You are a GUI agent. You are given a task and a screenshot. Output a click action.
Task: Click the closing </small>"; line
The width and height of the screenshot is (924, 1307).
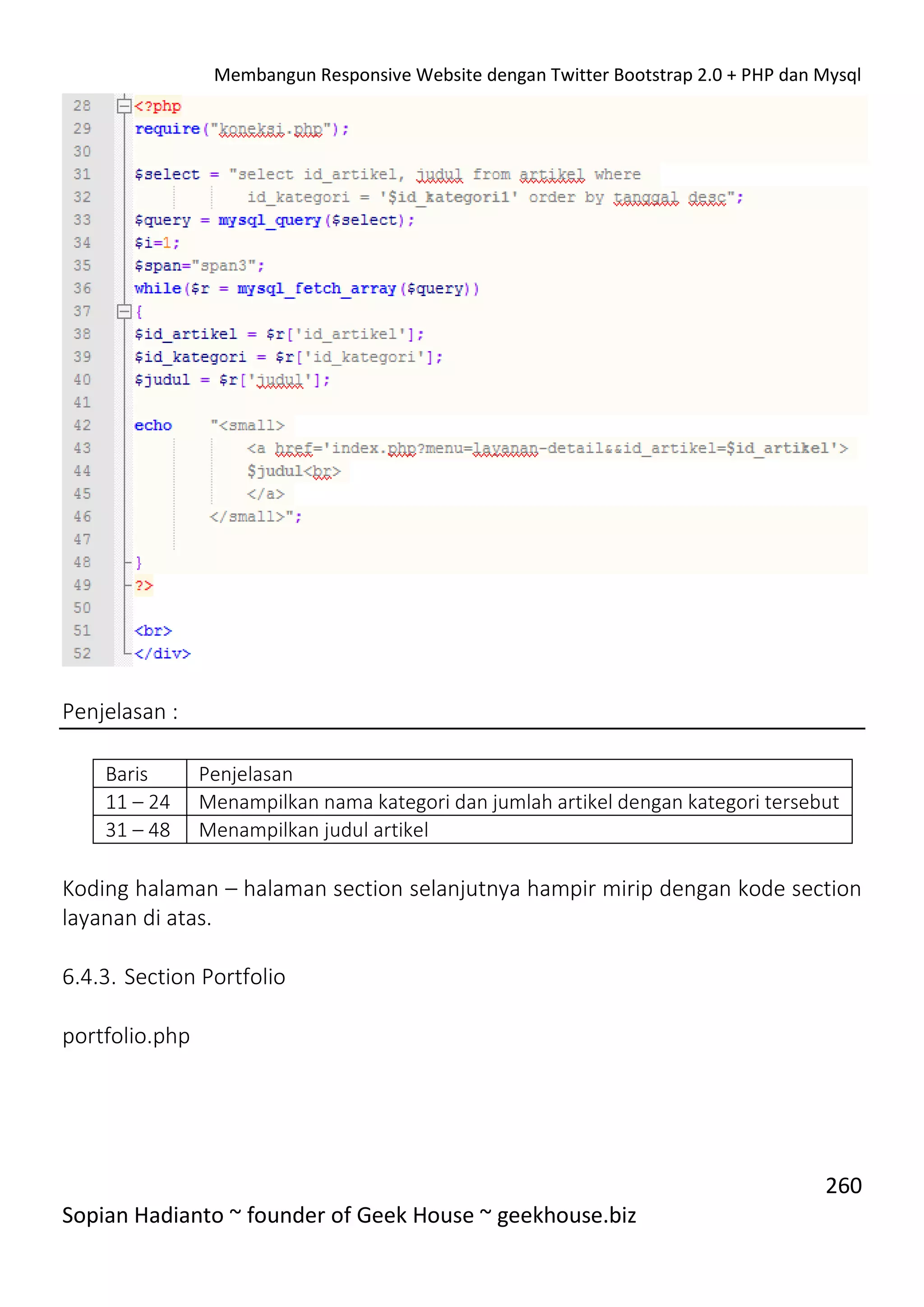pyautogui.click(x=255, y=517)
